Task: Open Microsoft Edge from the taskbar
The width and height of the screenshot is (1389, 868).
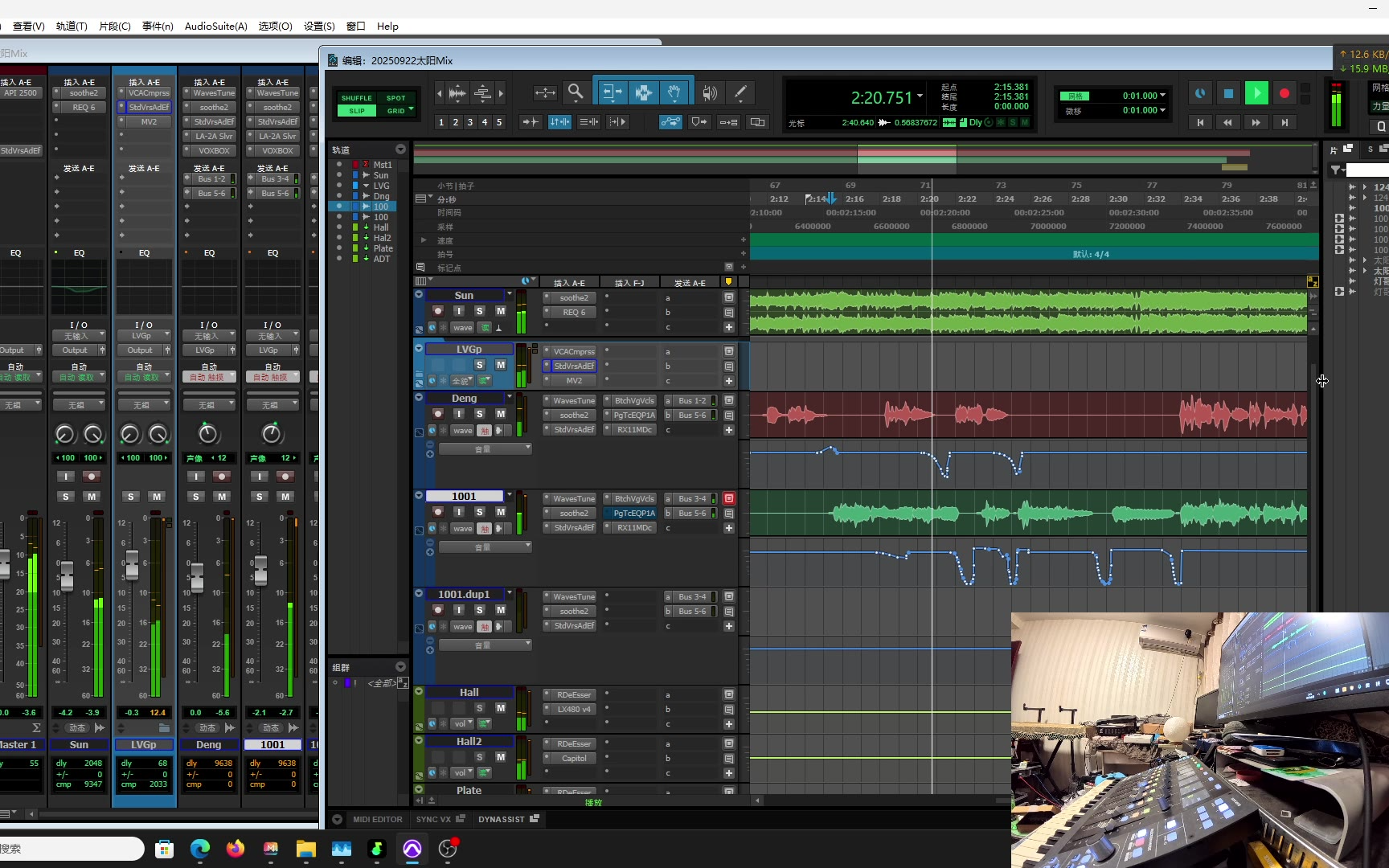Action: [199, 849]
